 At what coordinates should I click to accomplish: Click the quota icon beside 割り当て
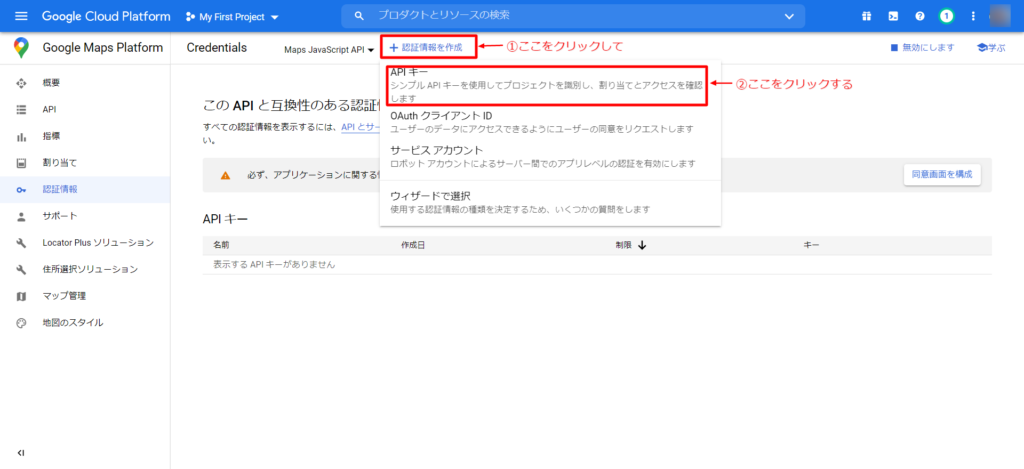[22, 163]
